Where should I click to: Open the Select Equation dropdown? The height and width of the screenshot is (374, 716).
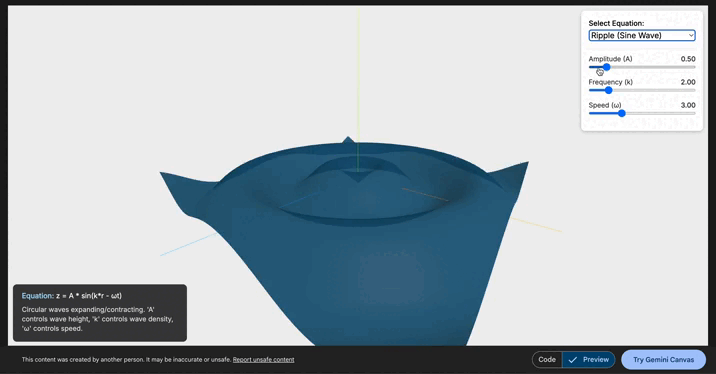click(642, 36)
